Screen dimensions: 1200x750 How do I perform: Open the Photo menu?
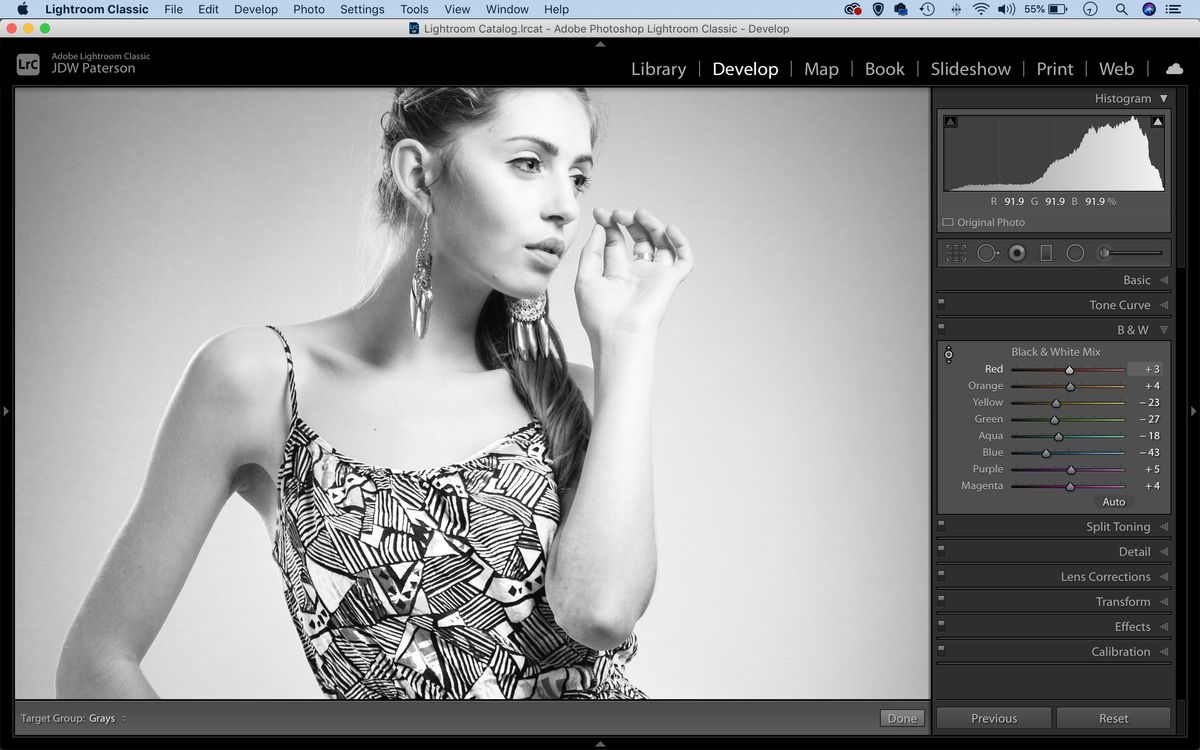tap(309, 9)
